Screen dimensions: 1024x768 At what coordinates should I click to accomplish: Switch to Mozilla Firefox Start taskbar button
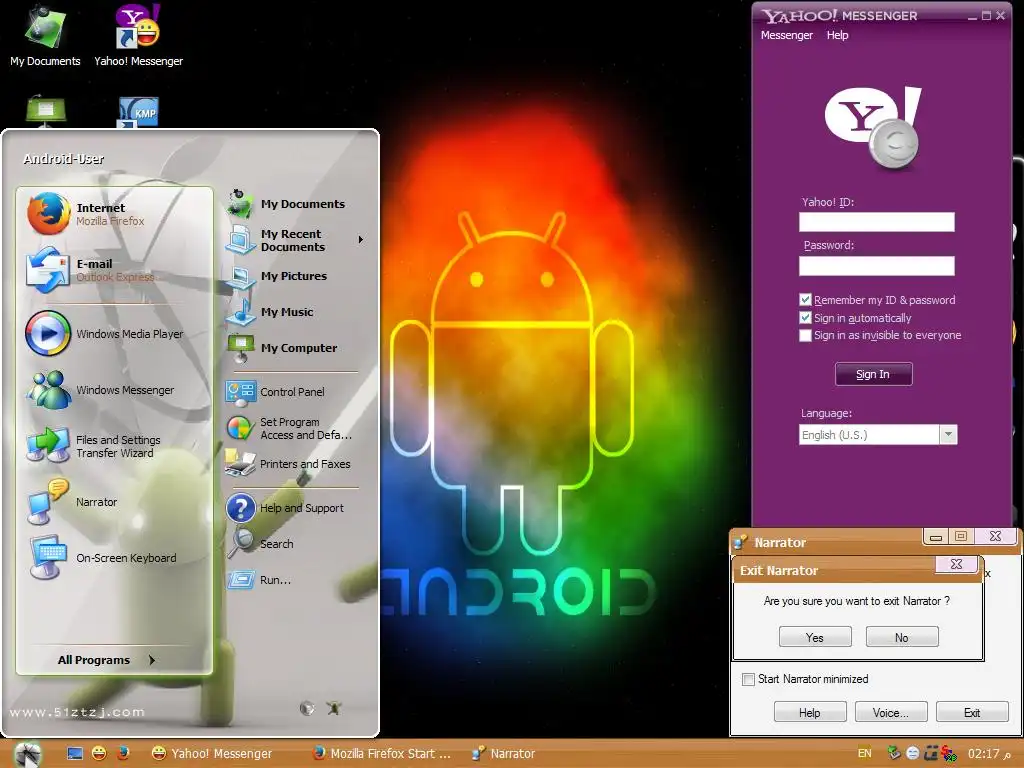(x=383, y=754)
